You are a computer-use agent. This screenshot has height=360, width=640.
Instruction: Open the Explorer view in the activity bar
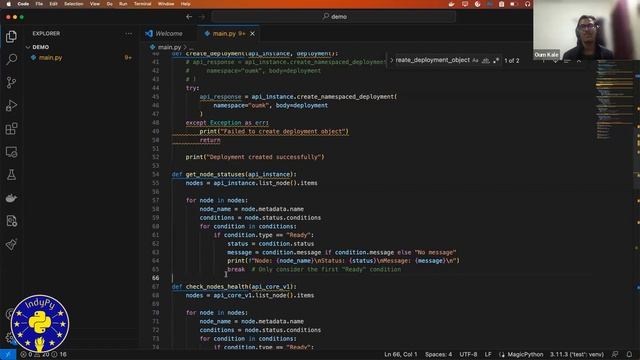click(11, 36)
